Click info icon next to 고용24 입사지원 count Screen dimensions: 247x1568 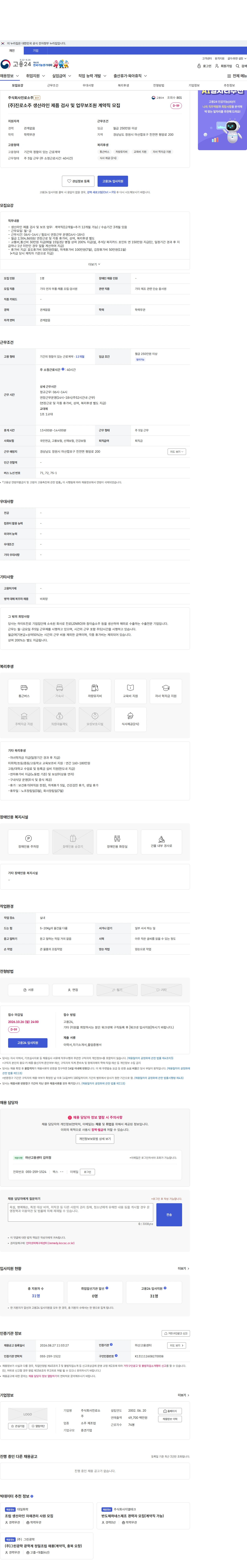165,1288
